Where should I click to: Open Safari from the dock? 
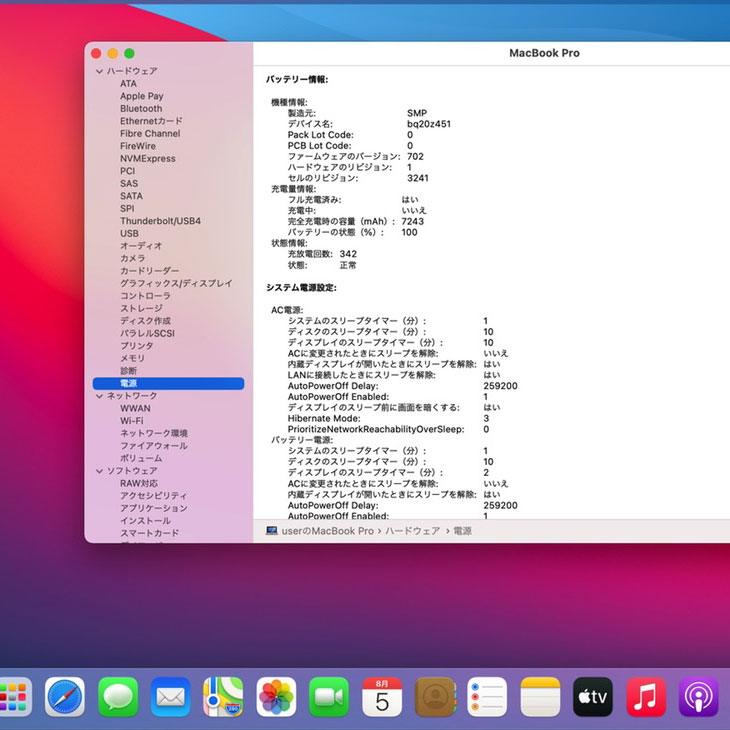[65, 696]
